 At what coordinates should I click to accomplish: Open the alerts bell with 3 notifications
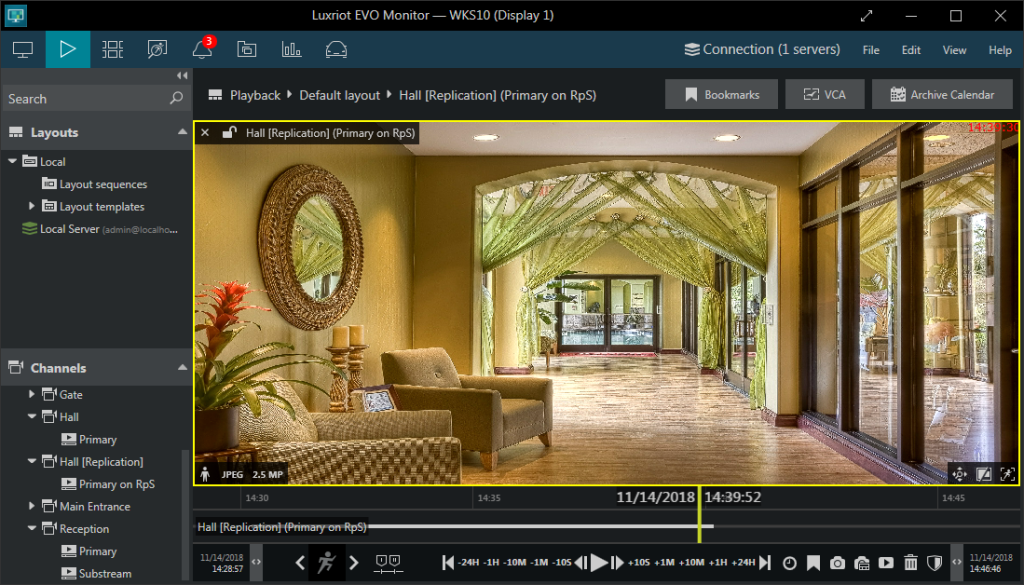coord(202,50)
